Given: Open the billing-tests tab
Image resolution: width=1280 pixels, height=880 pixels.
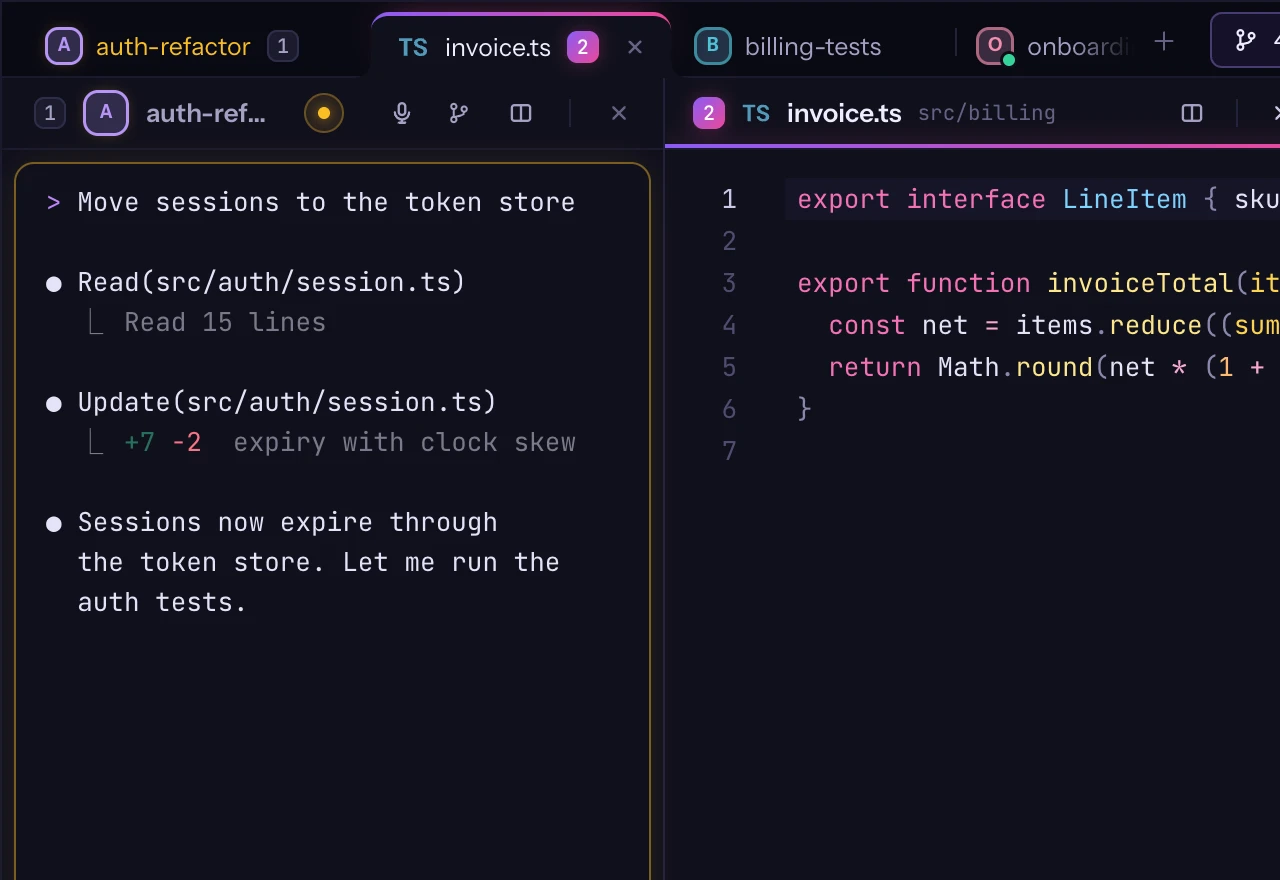Looking at the screenshot, I should [x=790, y=46].
